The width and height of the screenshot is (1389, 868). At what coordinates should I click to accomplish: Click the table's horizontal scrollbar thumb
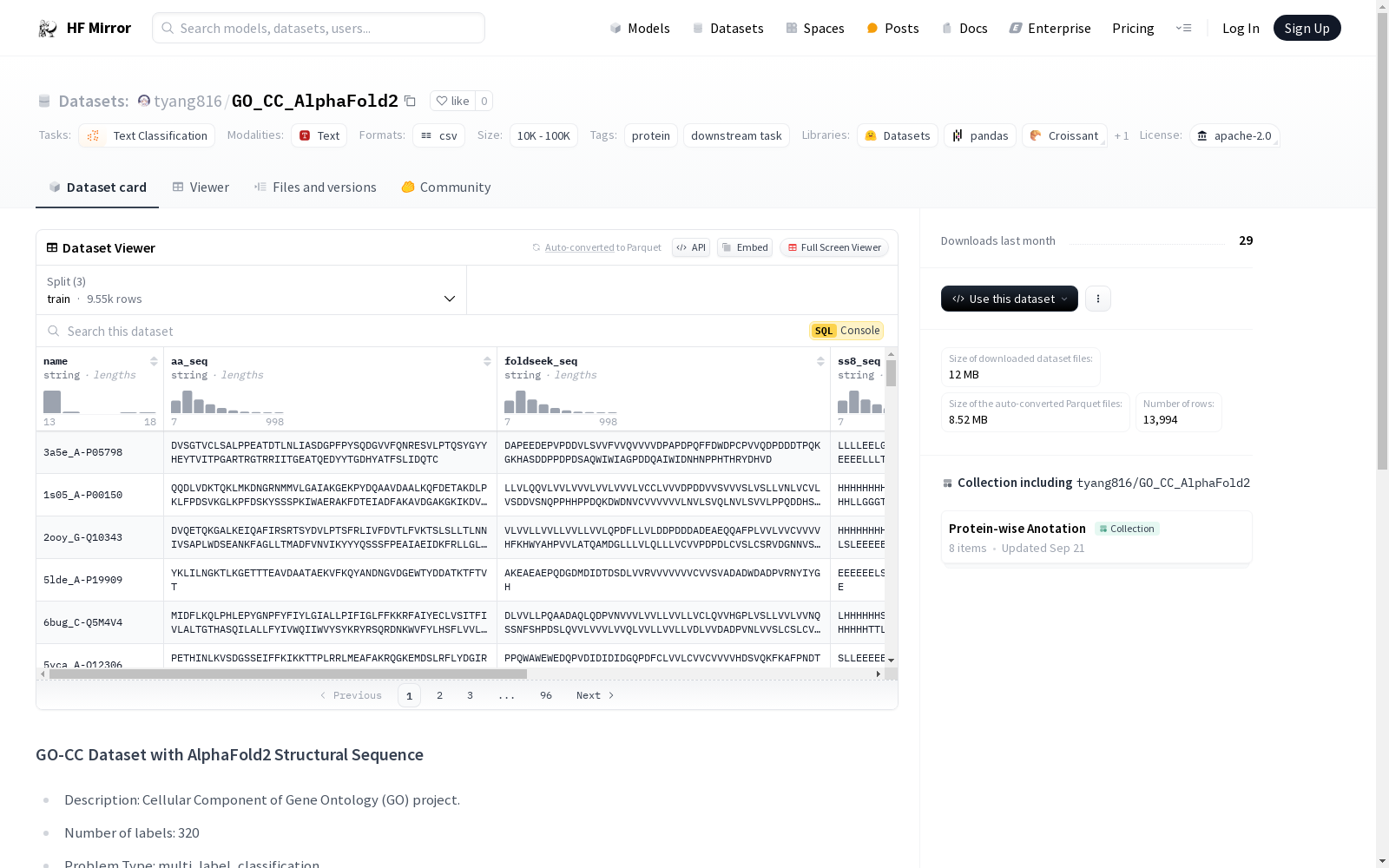pos(288,674)
